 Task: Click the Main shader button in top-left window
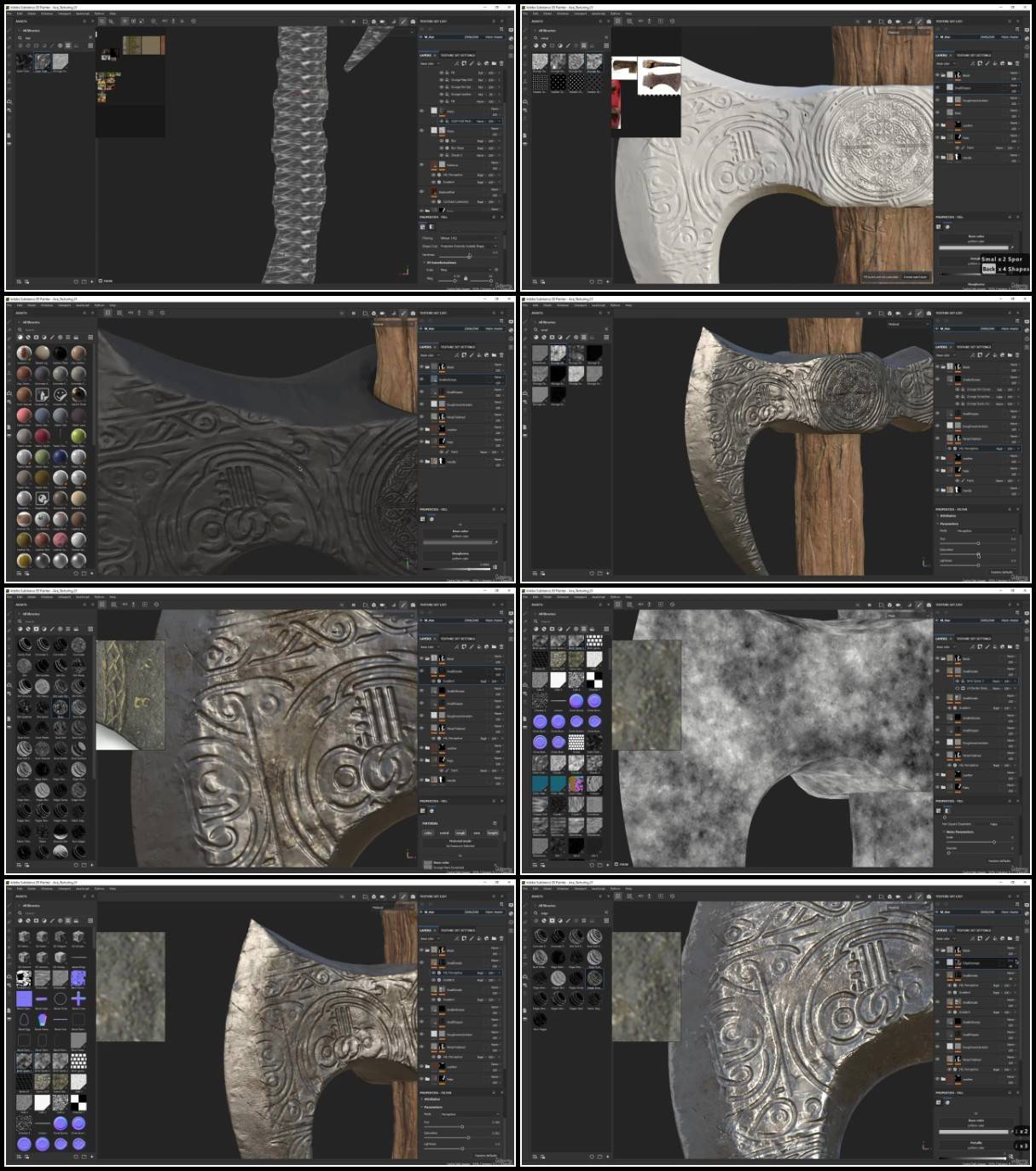[494, 38]
